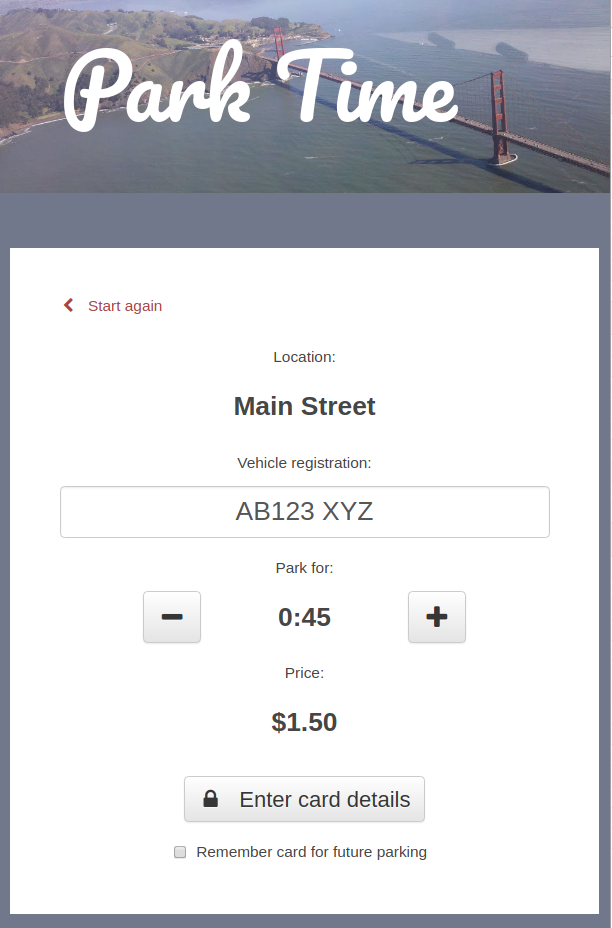The width and height of the screenshot is (612, 928).
Task: Focus the vehicle registration input field
Action: pos(305,512)
